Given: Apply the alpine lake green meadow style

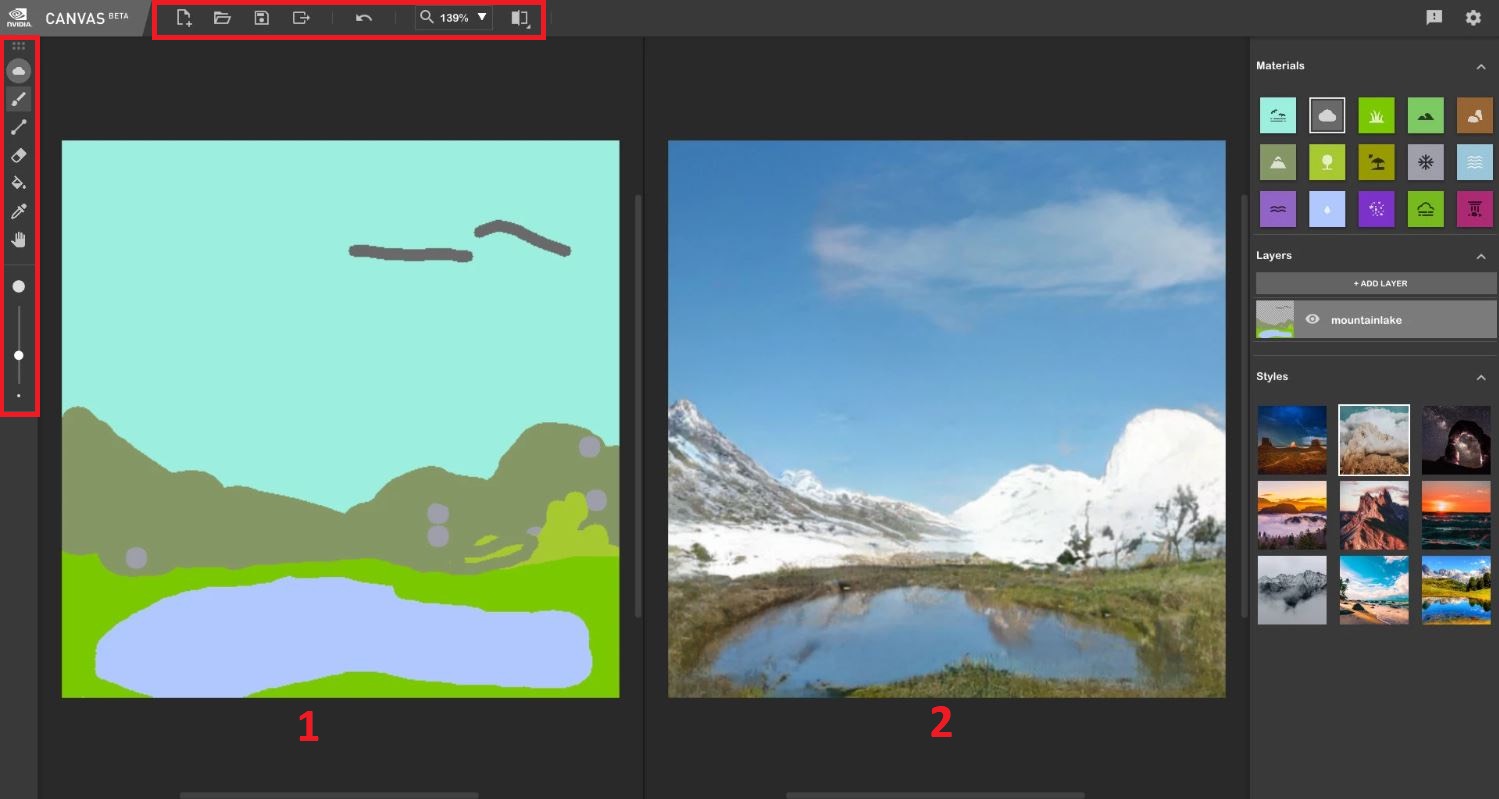Looking at the screenshot, I should pyautogui.click(x=1456, y=590).
